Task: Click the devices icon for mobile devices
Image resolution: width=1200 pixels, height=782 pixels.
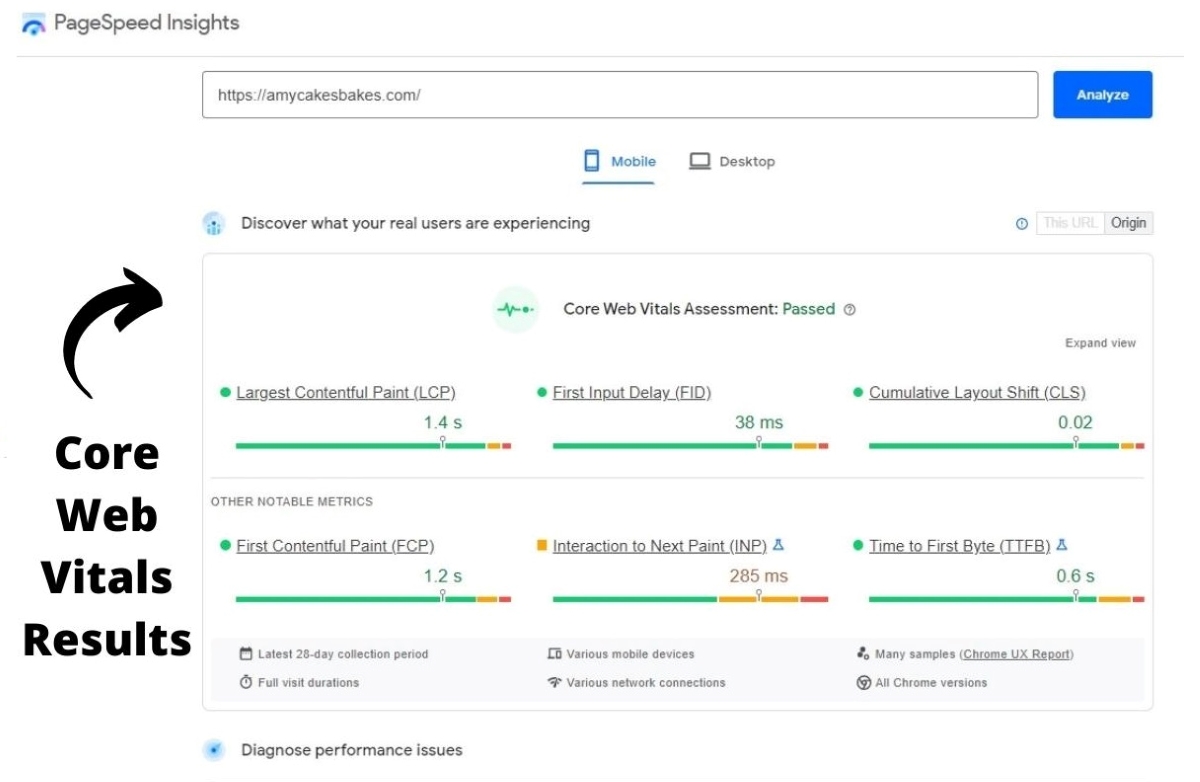Action: (x=555, y=654)
